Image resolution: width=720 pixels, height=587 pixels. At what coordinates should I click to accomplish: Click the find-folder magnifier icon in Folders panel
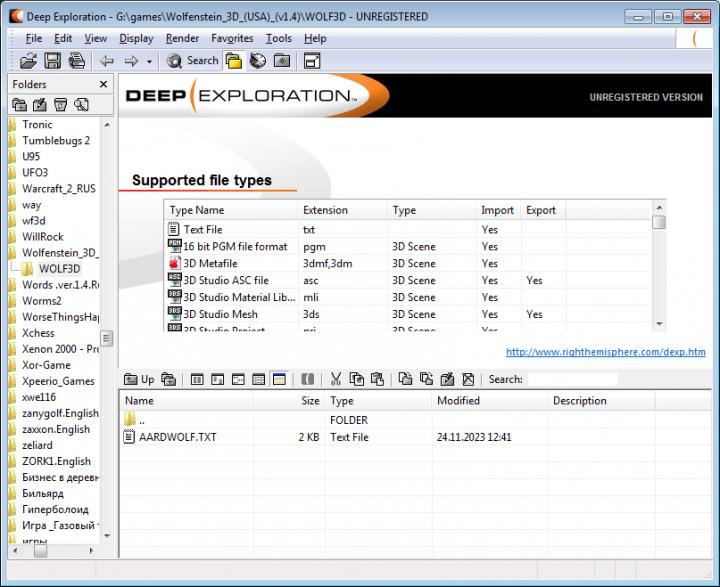pyautogui.click(x=81, y=105)
